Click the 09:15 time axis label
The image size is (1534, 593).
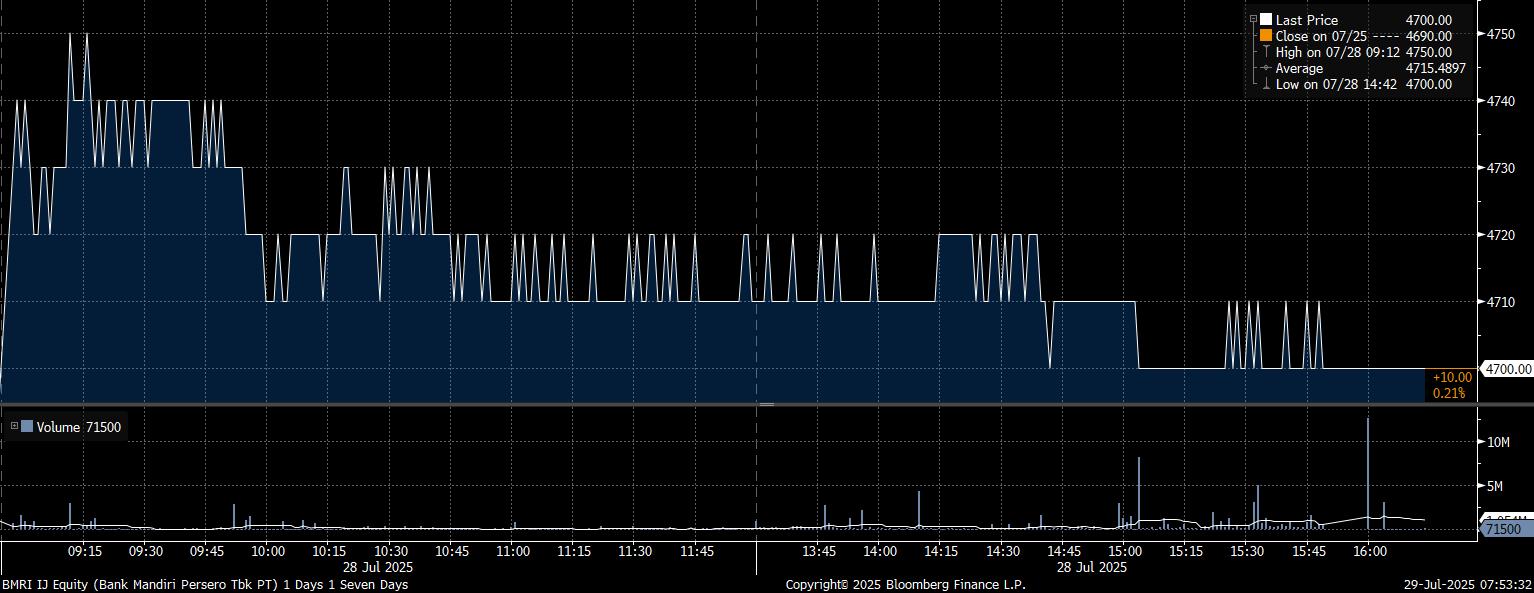click(84, 551)
